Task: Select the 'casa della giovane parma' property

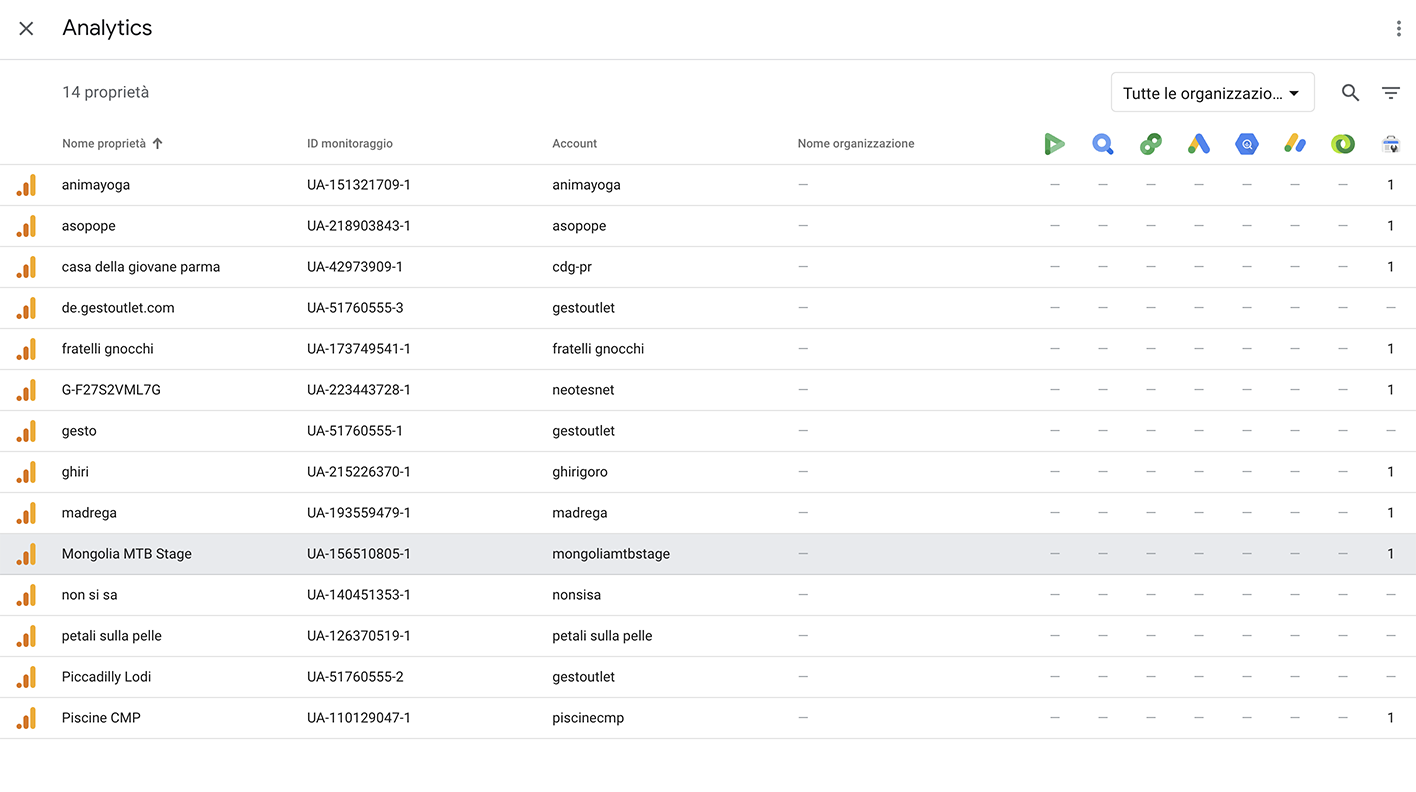Action: coord(141,267)
